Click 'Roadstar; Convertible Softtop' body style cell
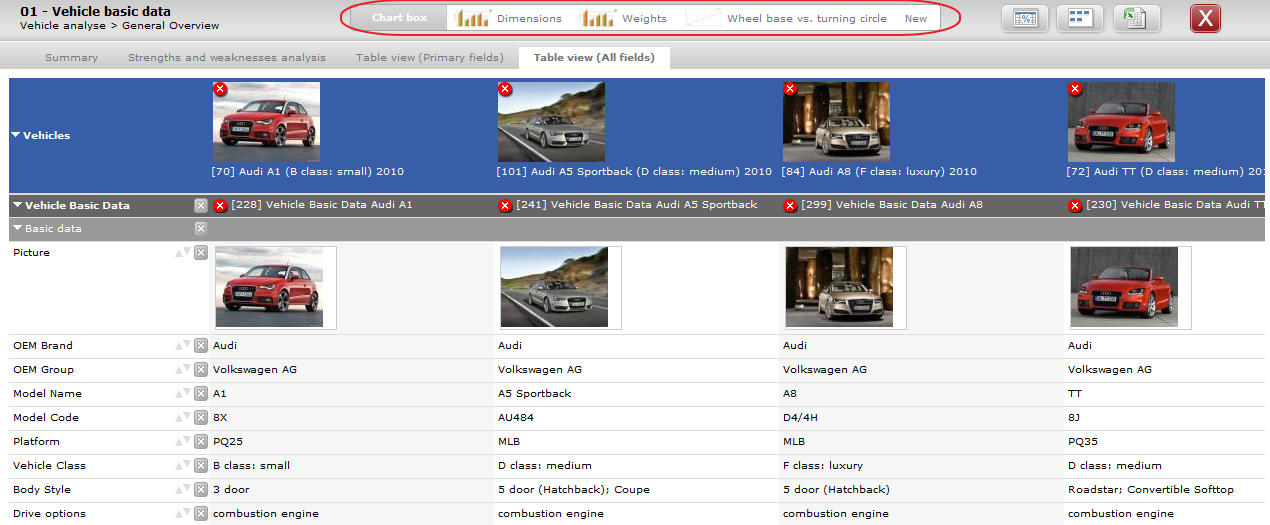This screenshot has height=525, width=1270. (1151, 490)
